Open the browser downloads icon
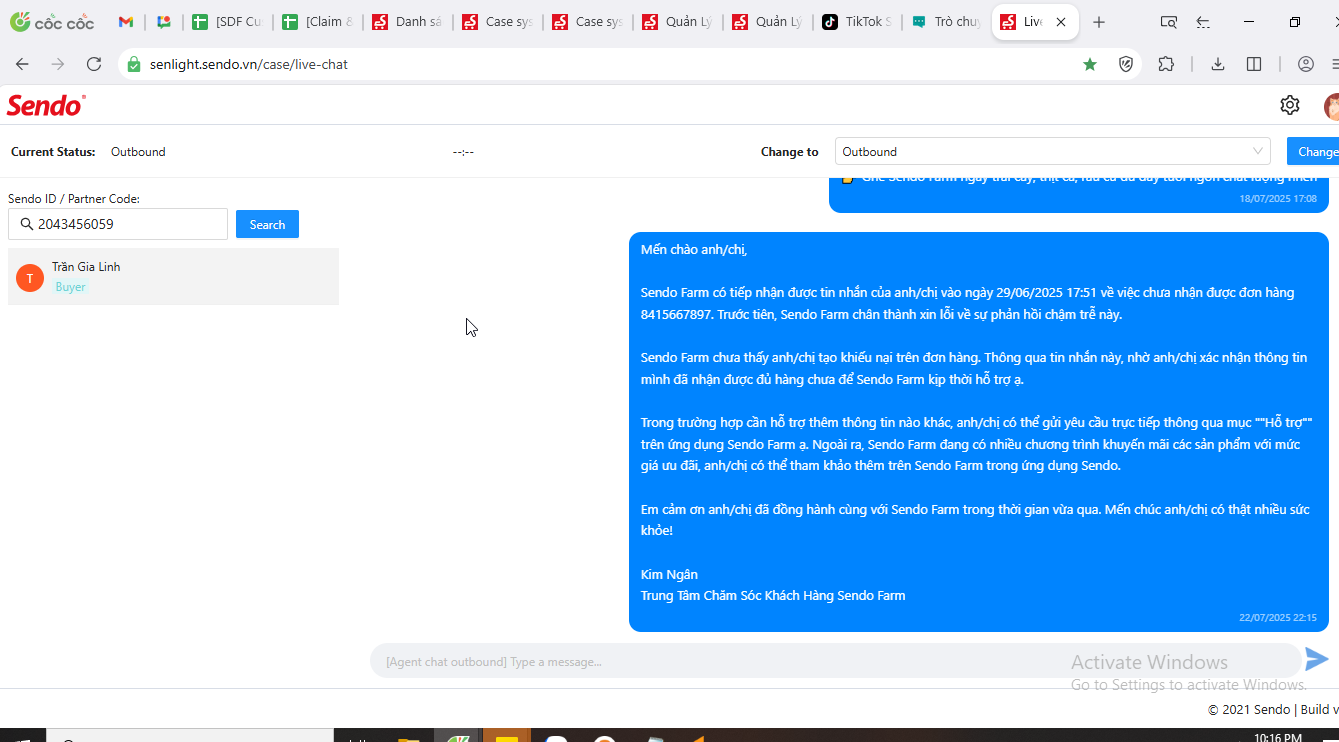1339x742 pixels. (x=1218, y=64)
